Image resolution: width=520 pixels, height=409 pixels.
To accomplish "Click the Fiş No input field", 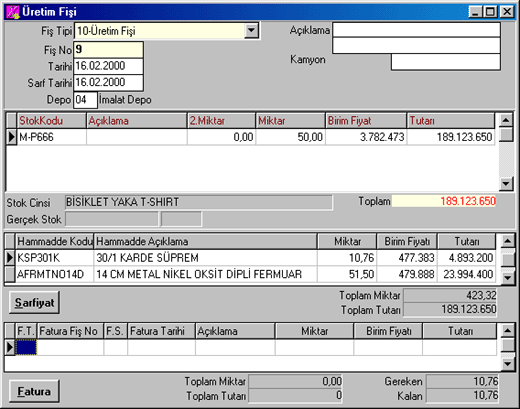I will pyautogui.click(x=108, y=50).
